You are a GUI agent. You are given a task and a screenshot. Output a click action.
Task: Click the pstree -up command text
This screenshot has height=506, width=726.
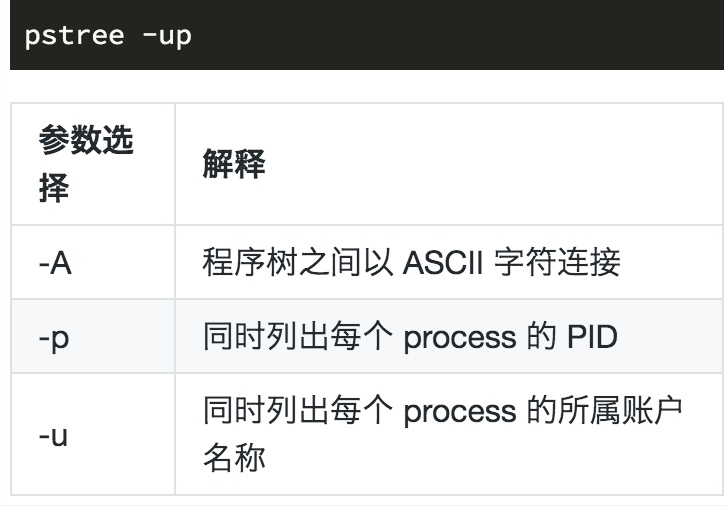click(108, 36)
